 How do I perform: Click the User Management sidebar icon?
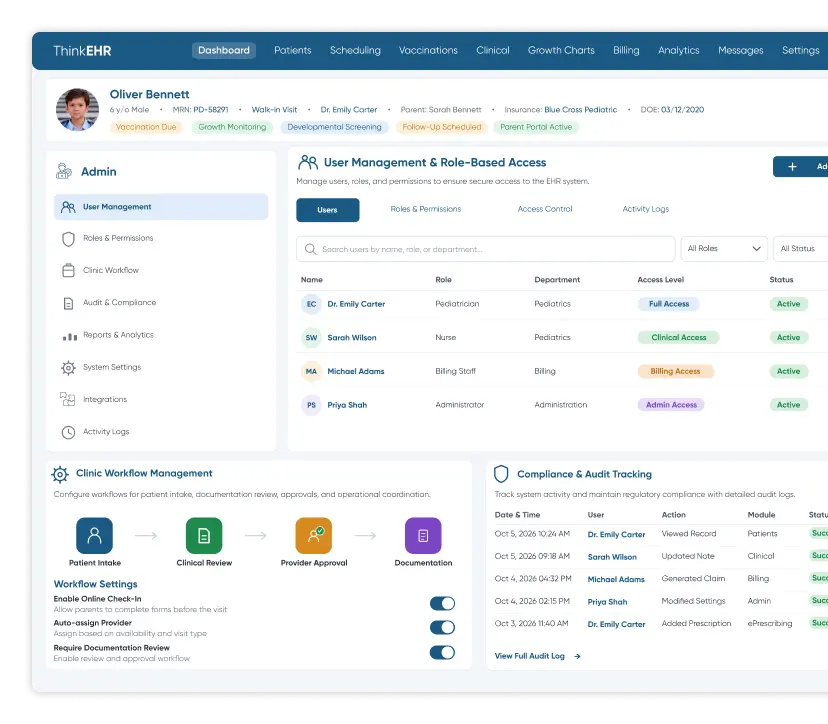pyautogui.click(x=68, y=207)
